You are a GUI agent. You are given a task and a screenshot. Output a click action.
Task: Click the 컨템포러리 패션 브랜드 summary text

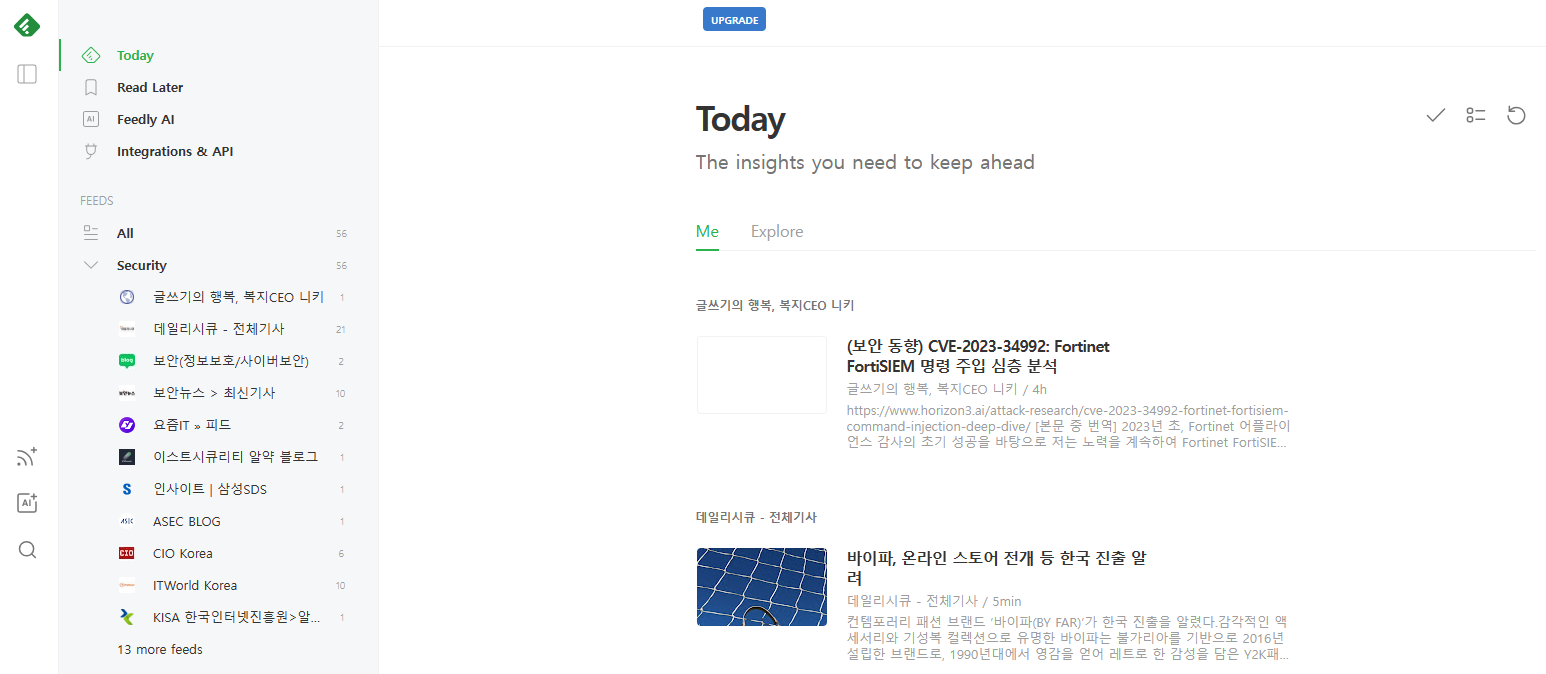point(1068,638)
